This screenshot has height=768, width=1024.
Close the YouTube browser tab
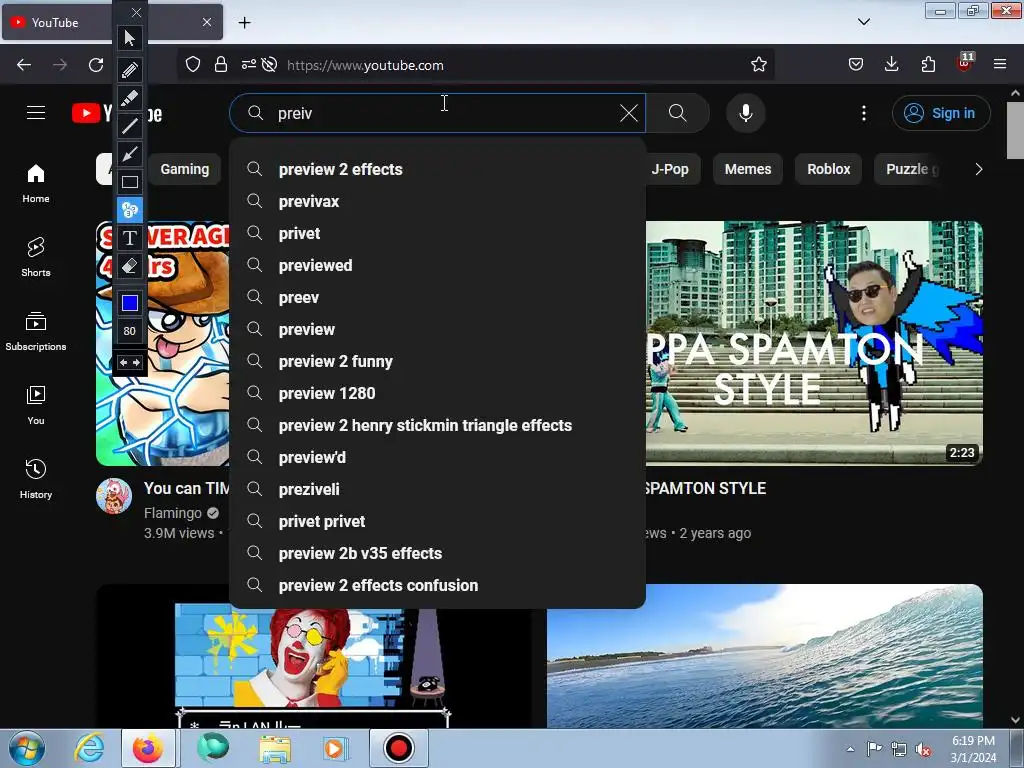point(206,22)
